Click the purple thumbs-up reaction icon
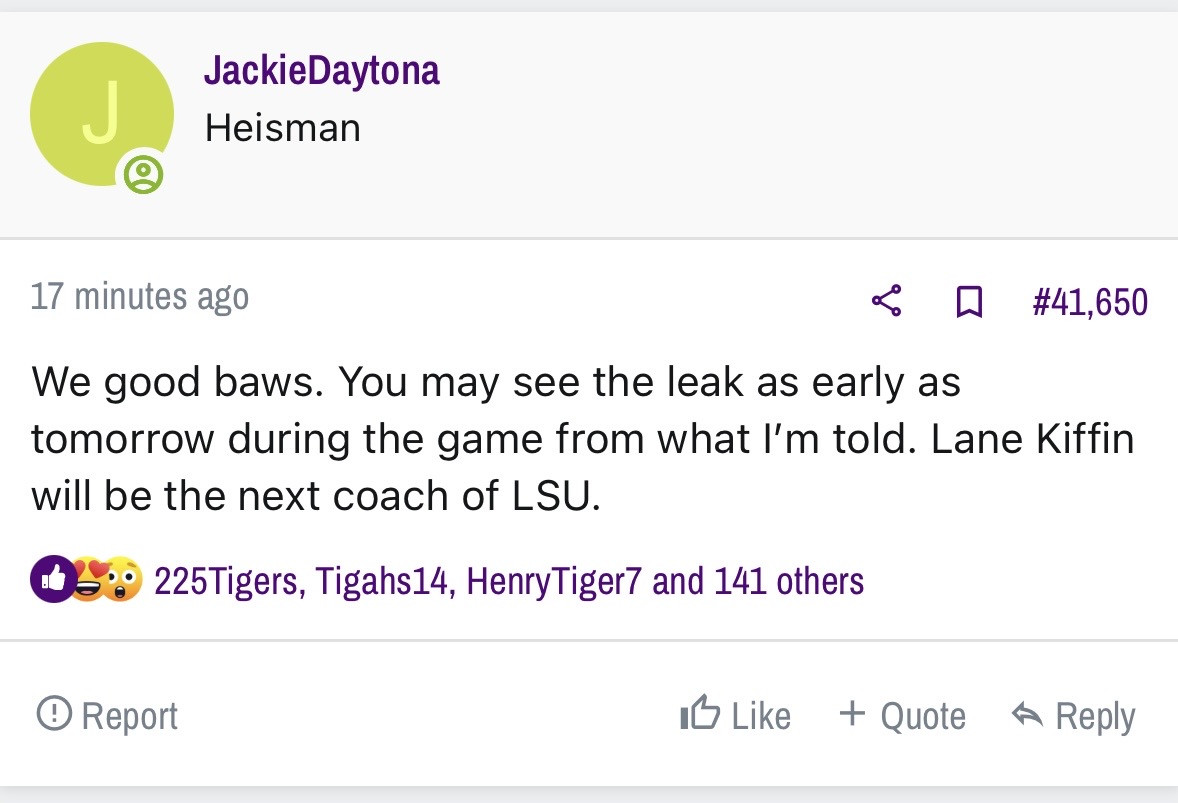This screenshot has height=803, width=1178. (x=51, y=579)
